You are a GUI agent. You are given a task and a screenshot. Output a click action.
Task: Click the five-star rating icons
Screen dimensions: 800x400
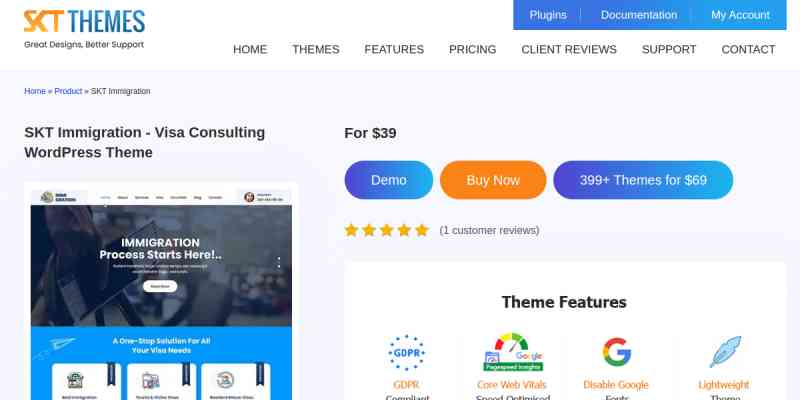[x=387, y=230]
